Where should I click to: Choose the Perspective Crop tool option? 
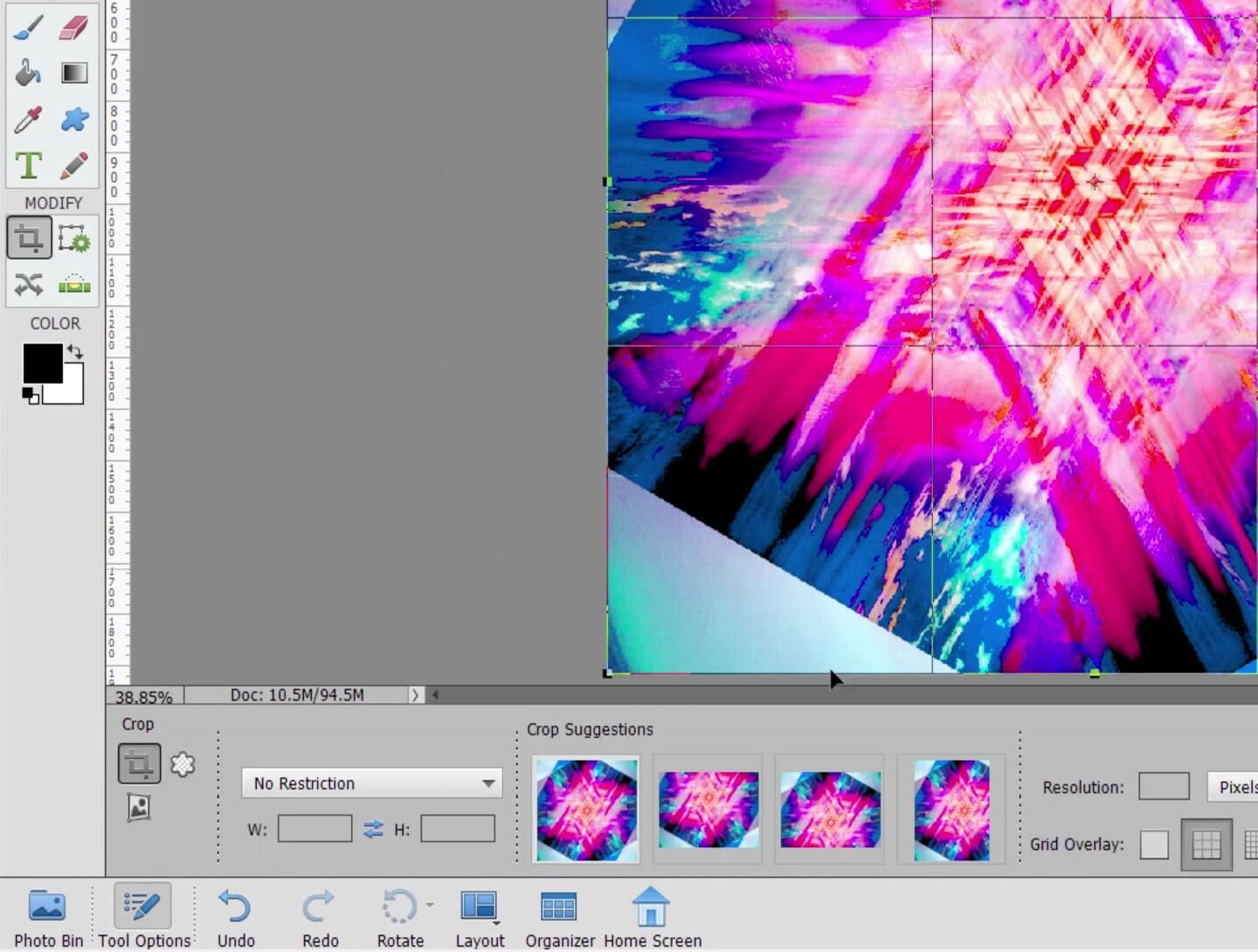pos(139,806)
